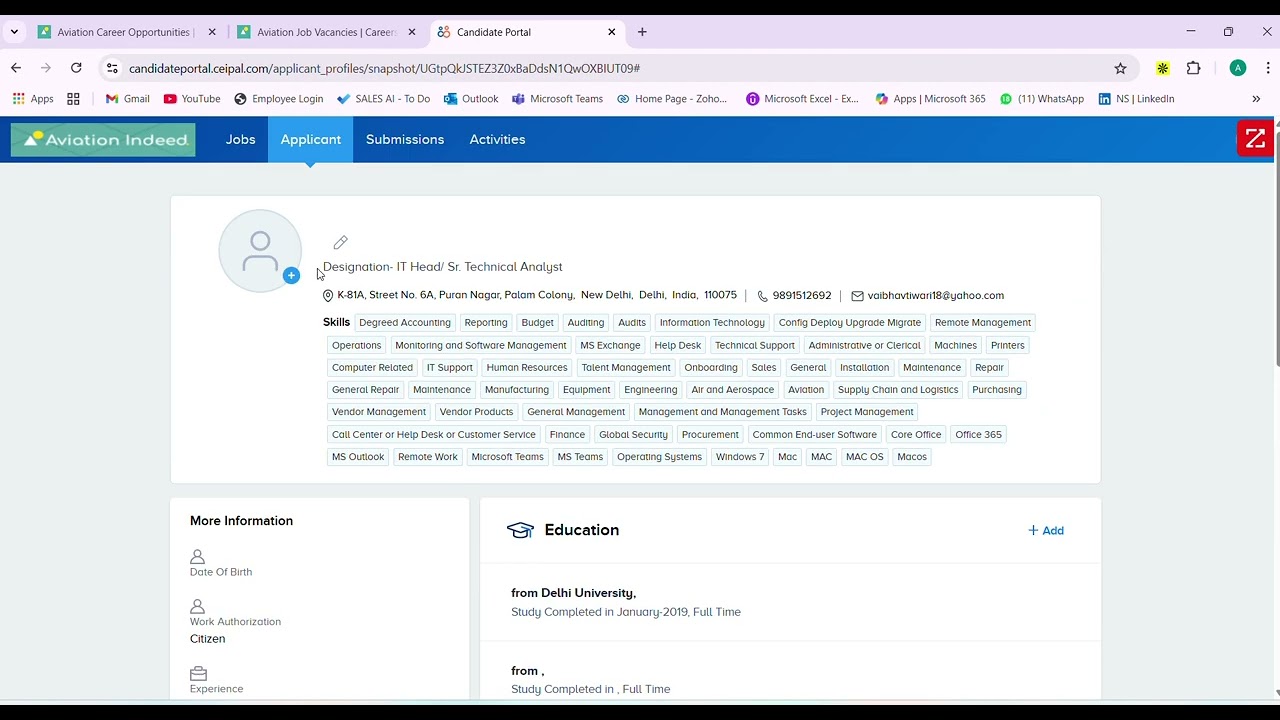Image resolution: width=1280 pixels, height=720 pixels.
Task: Open Chrome profile avatar A
Action: [1238, 68]
